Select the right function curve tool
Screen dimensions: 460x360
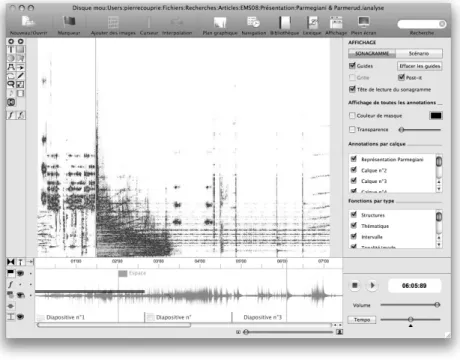[x=21, y=115]
